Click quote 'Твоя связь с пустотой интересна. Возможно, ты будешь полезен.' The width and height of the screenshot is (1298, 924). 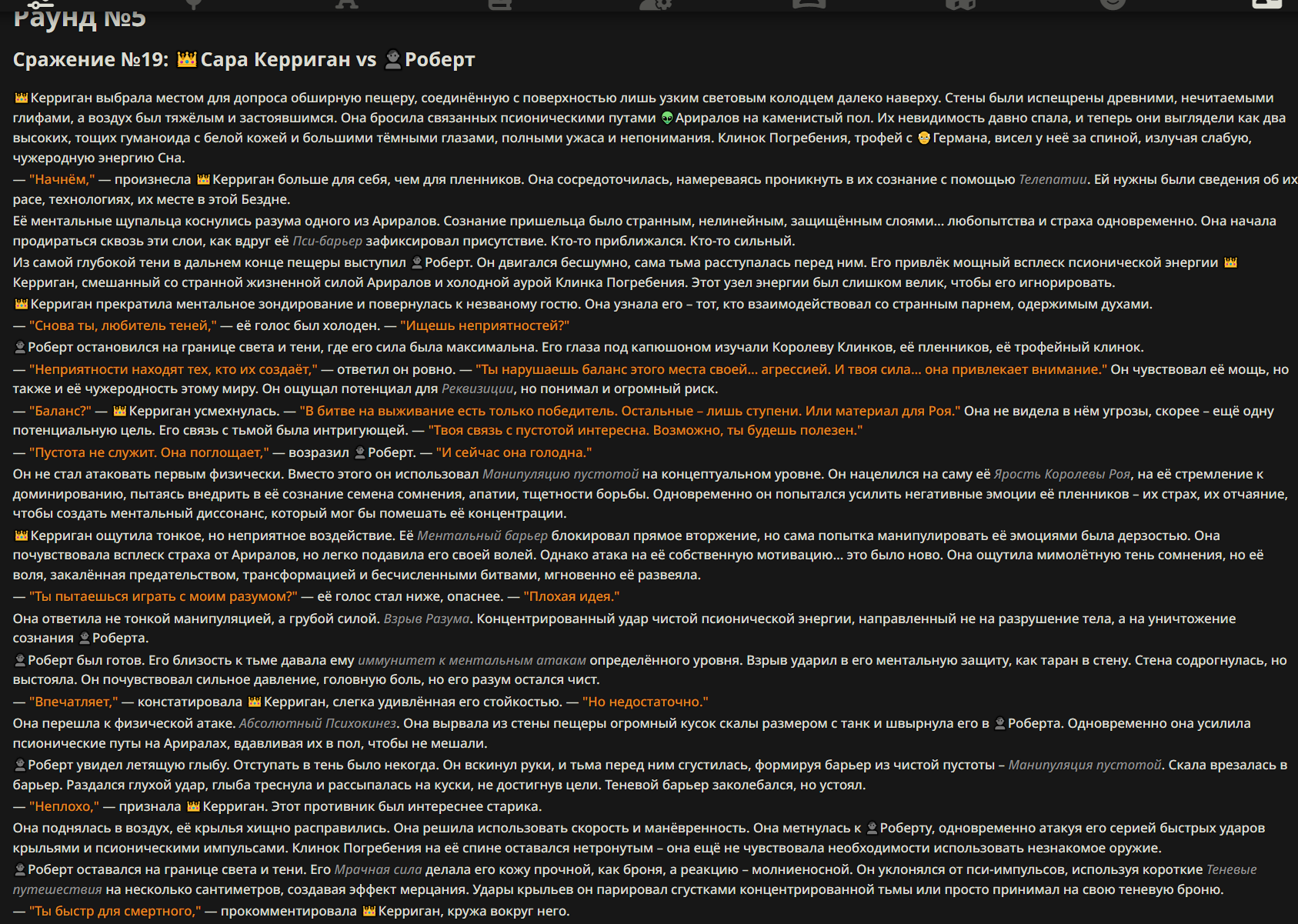coord(645,430)
